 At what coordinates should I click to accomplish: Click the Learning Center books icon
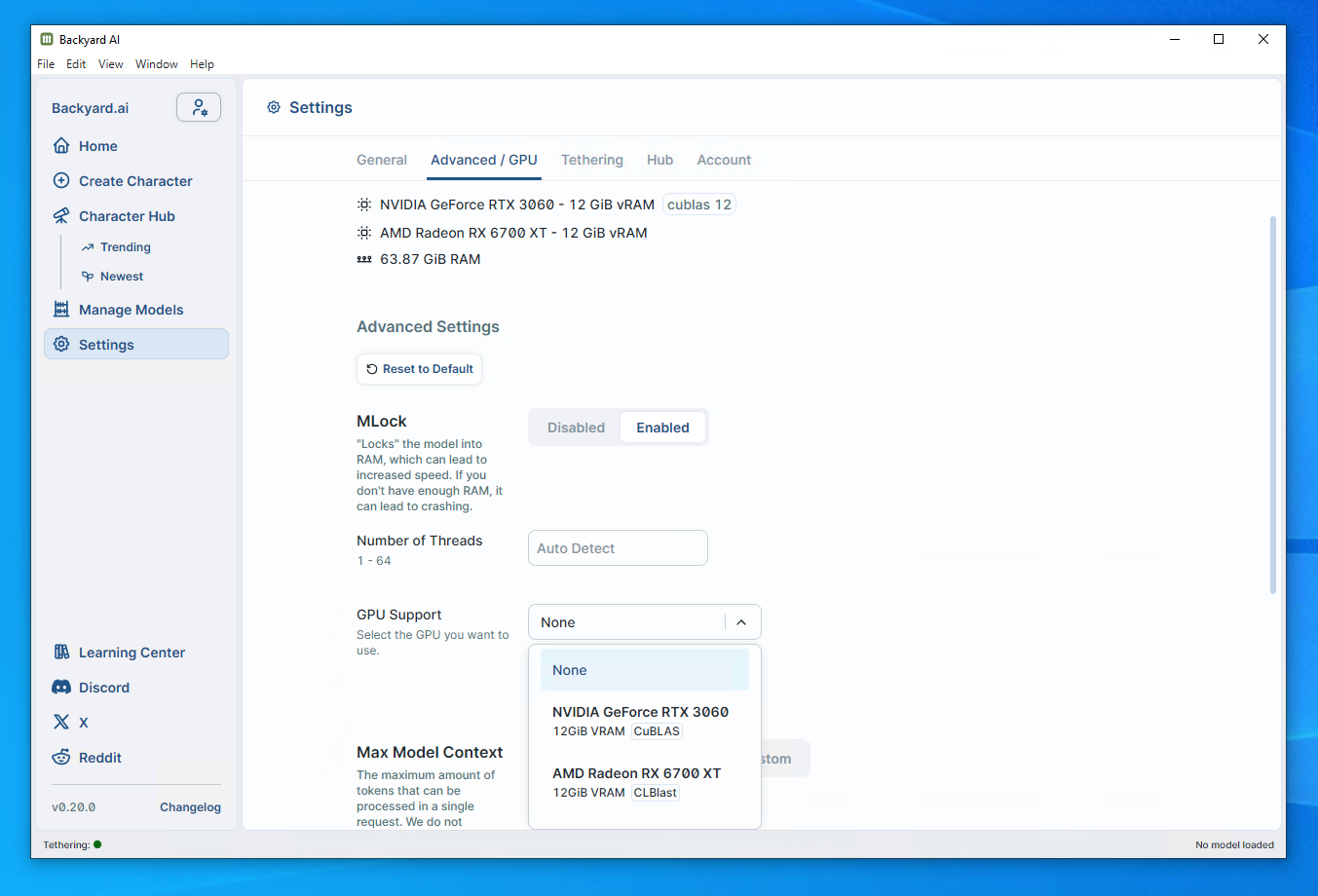click(61, 653)
